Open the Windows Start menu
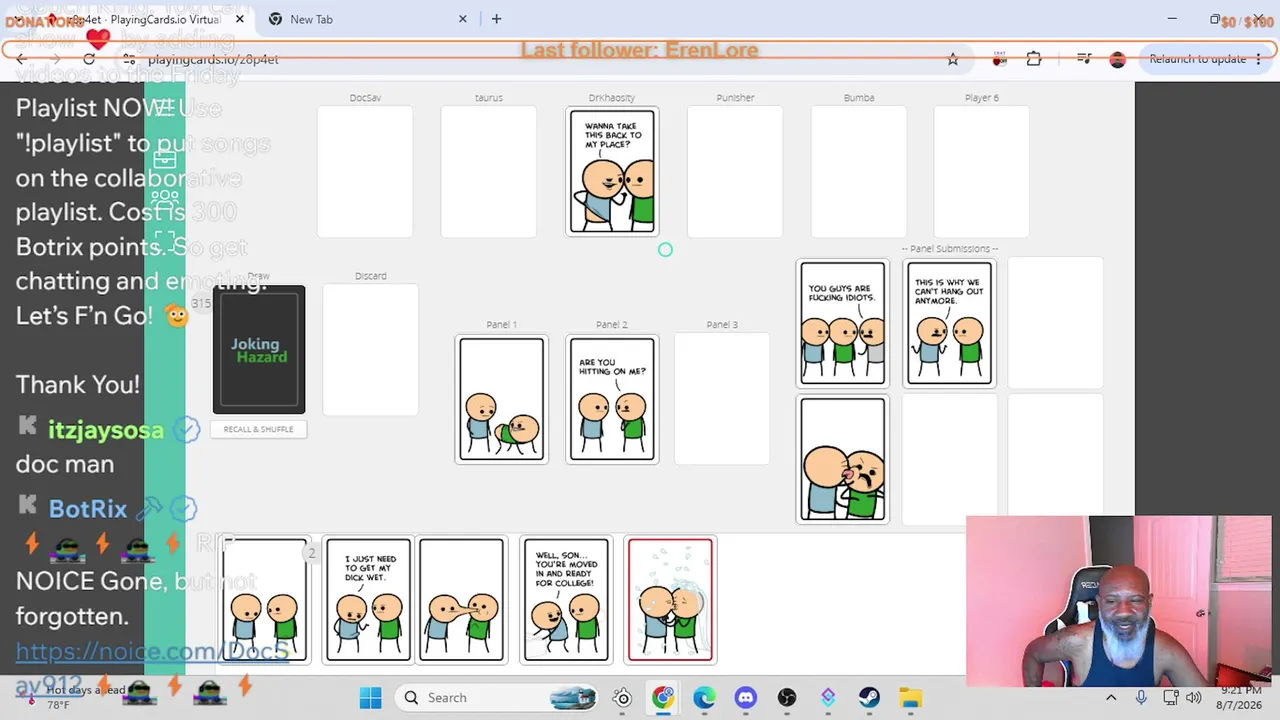Viewport: 1280px width, 720px height. point(370,698)
